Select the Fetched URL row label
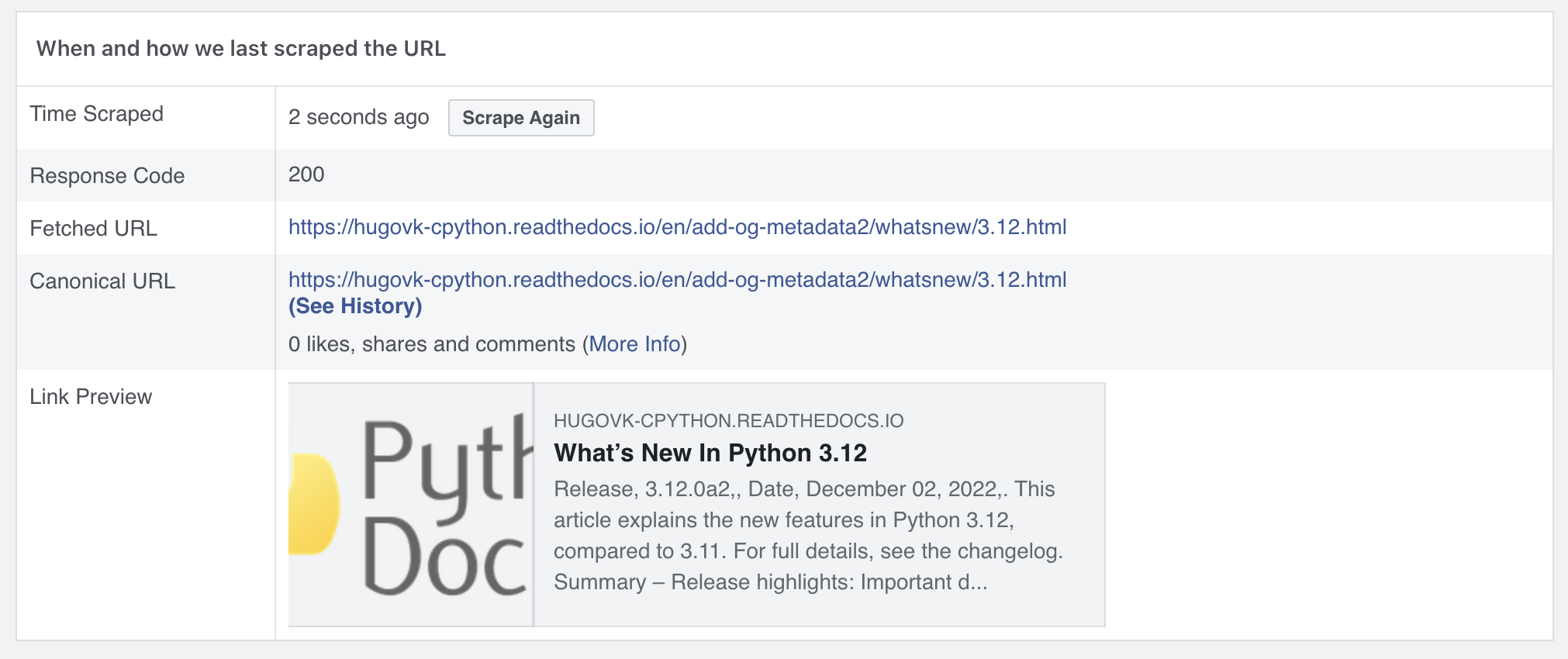 tap(93, 229)
